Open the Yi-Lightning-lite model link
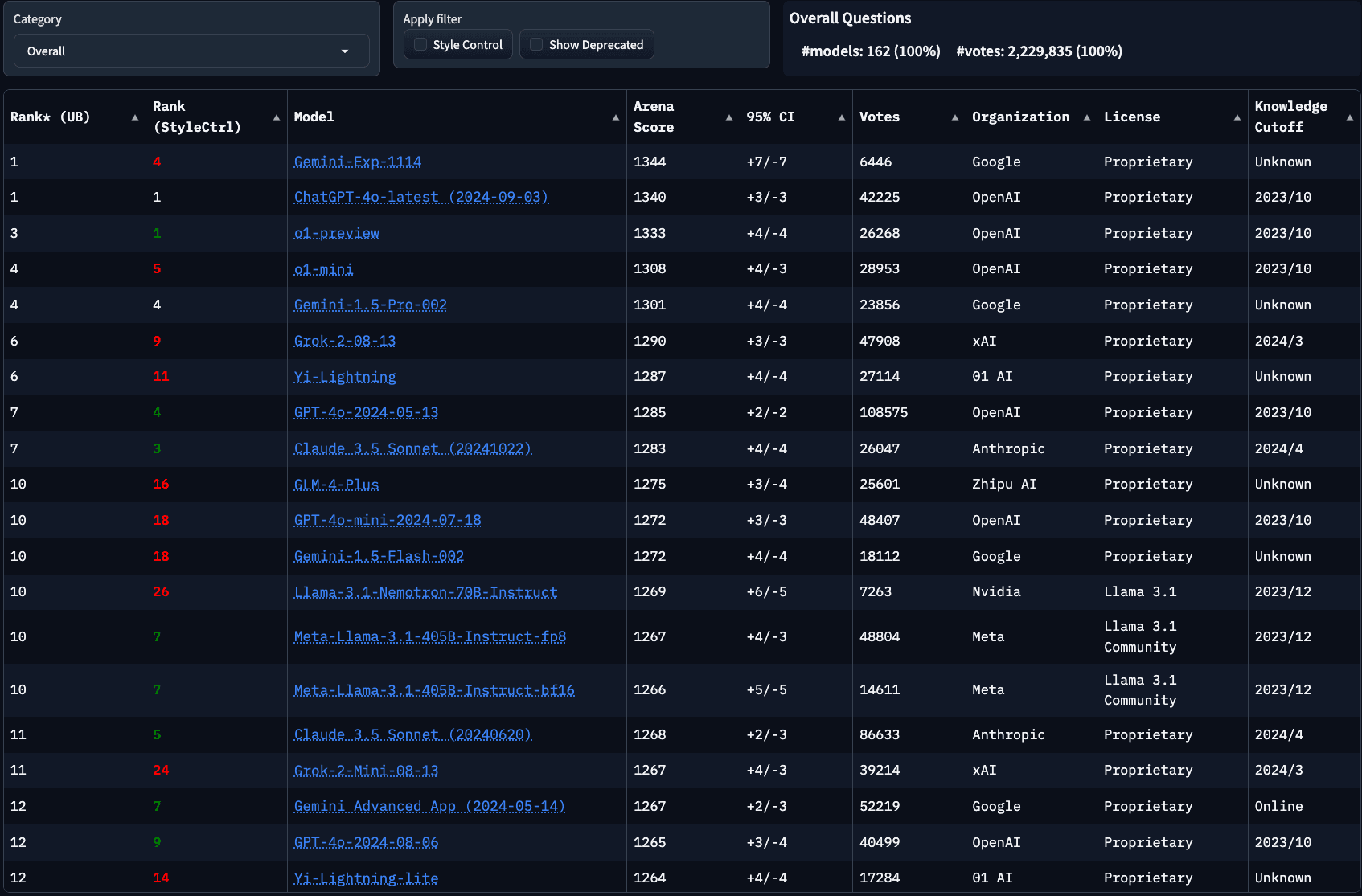 click(367, 878)
